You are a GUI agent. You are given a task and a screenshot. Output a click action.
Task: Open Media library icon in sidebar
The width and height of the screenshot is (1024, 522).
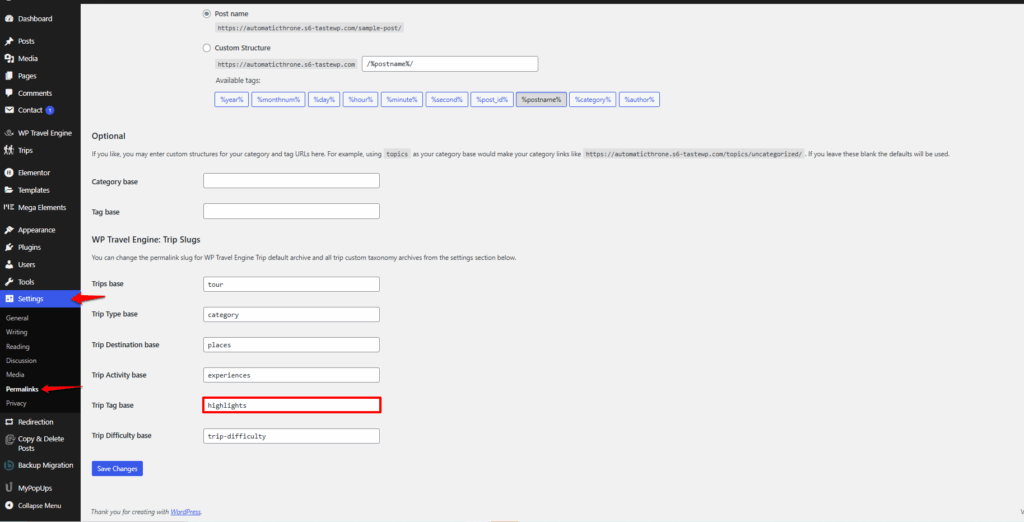click(x=9, y=59)
